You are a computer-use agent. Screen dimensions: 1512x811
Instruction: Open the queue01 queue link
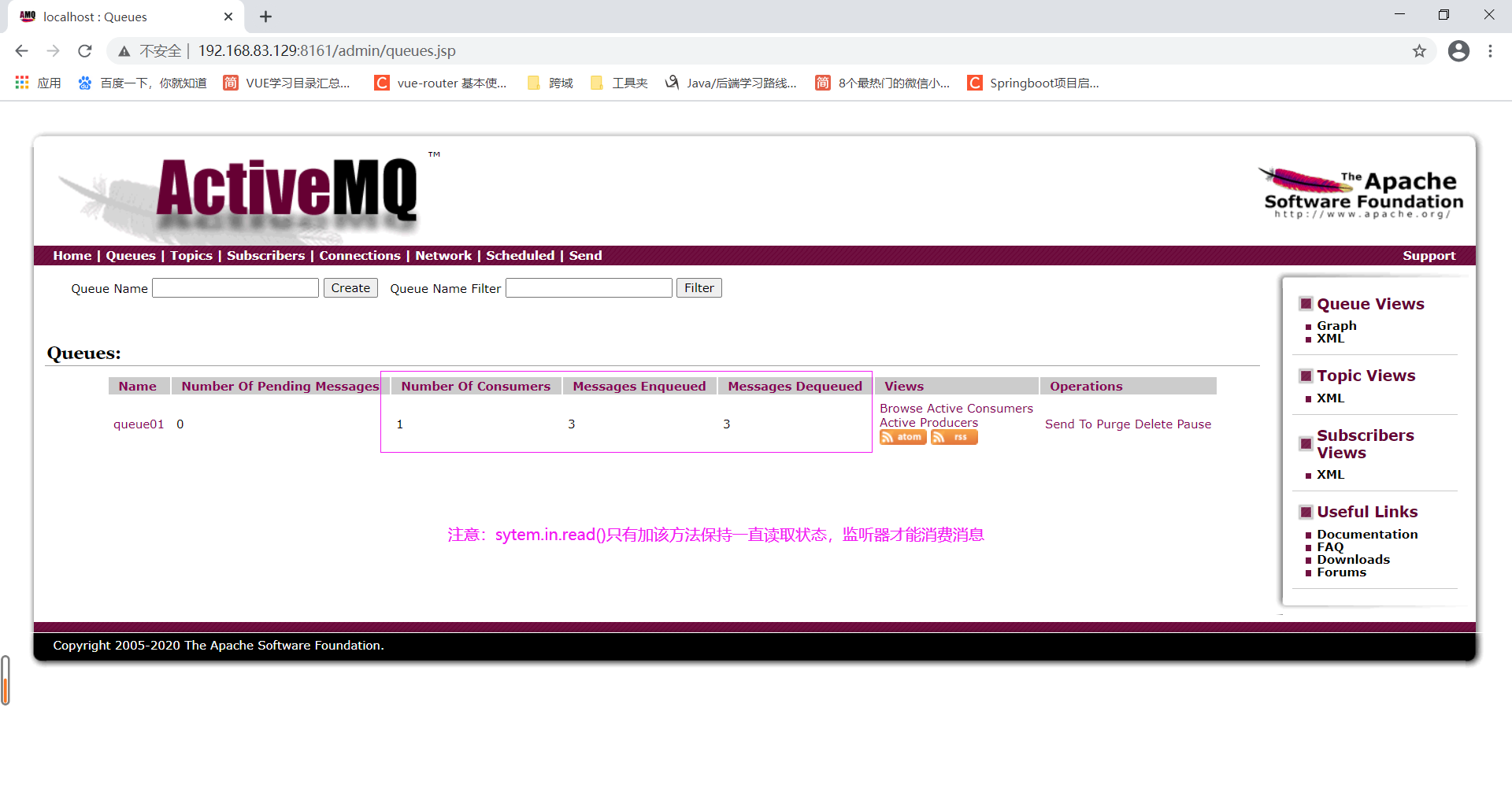[x=139, y=424]
